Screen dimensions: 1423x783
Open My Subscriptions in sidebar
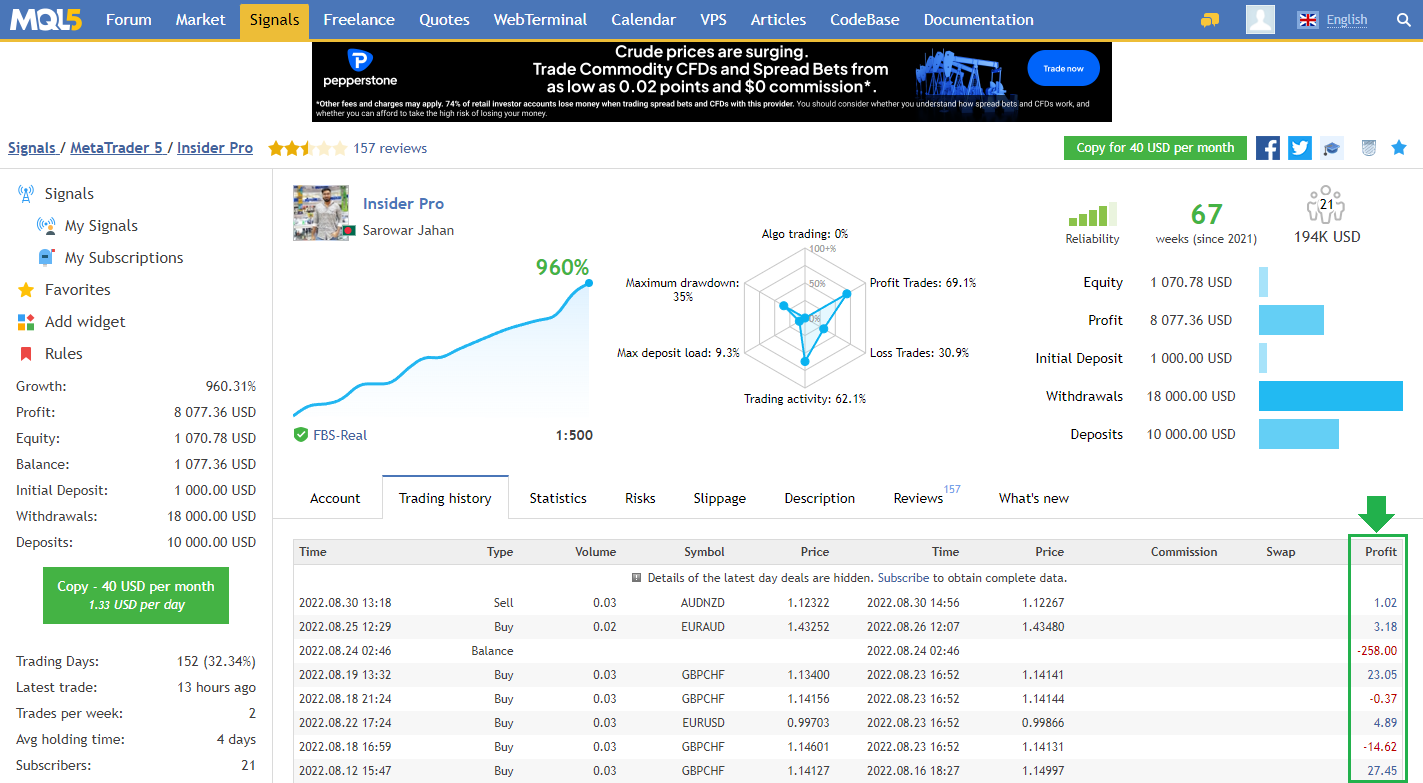pos(124,258)
